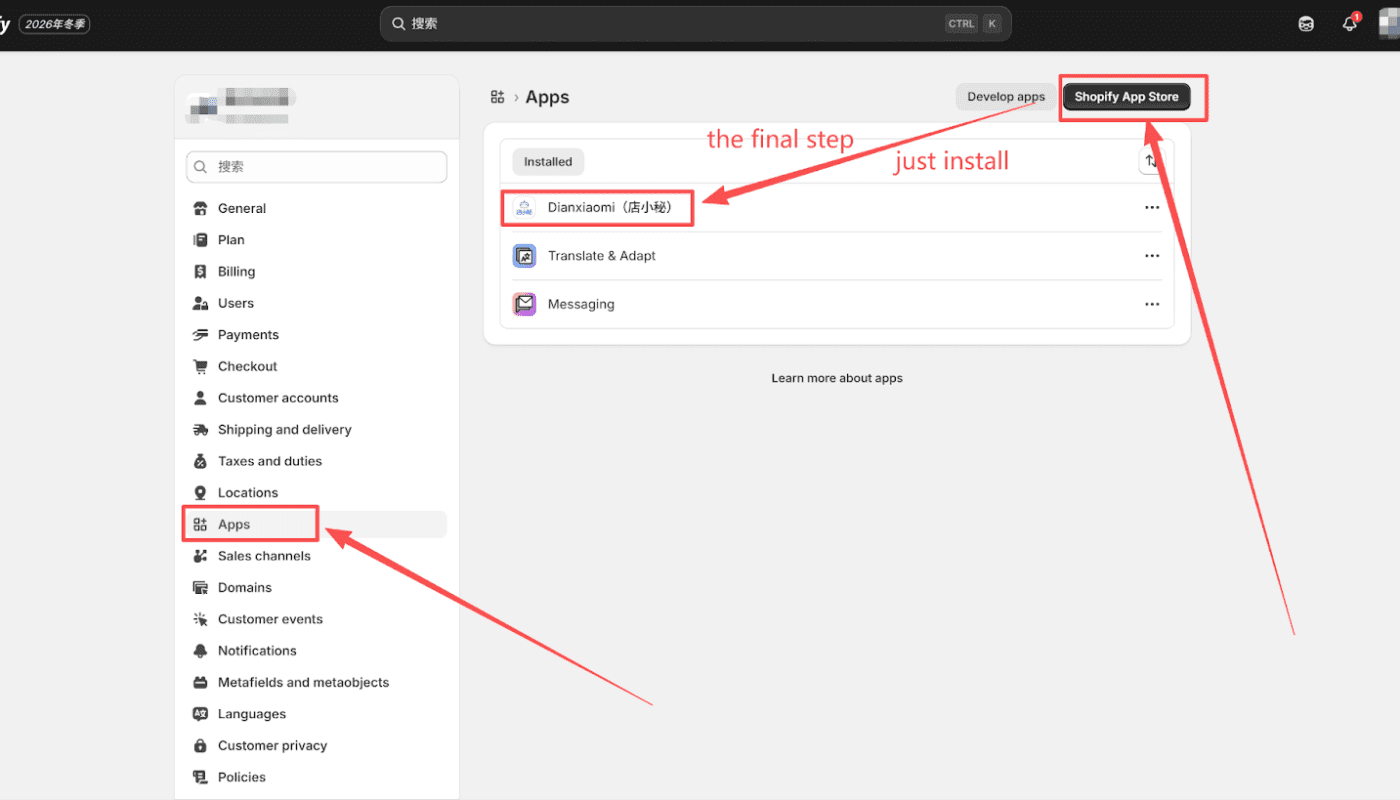Click the settings breadcrumb icon beside Apps
The height and width of the screenshot is (800, 1400).
tap(497, 97)
